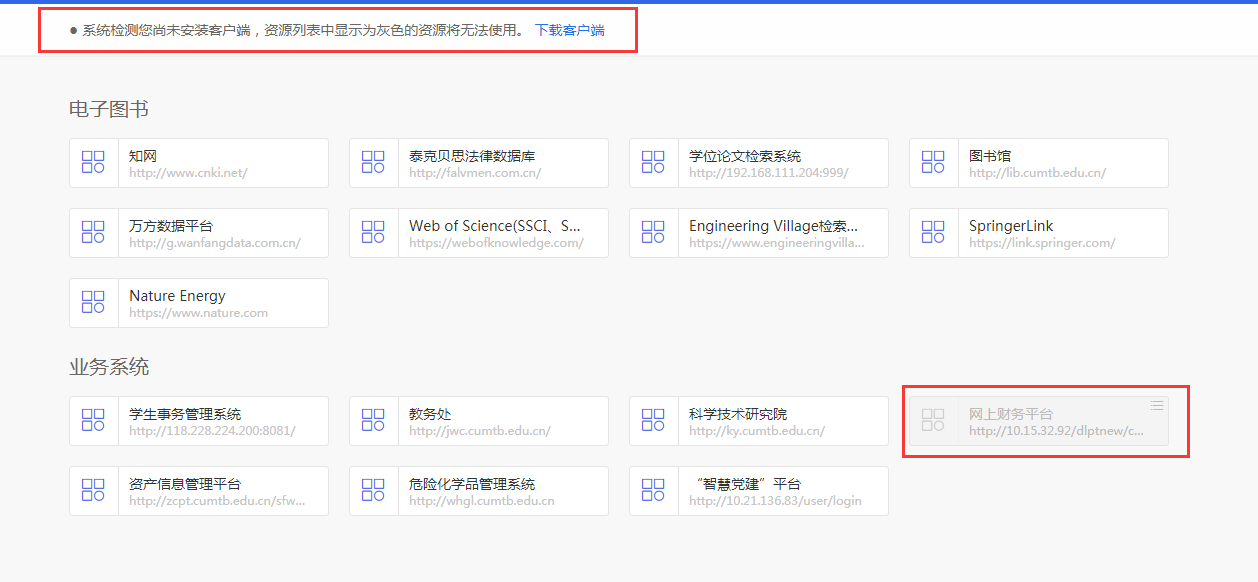Open the menu icon on 网上财务平台 card
This screenshot has height=582, width=1258.
click(1156, 405)
